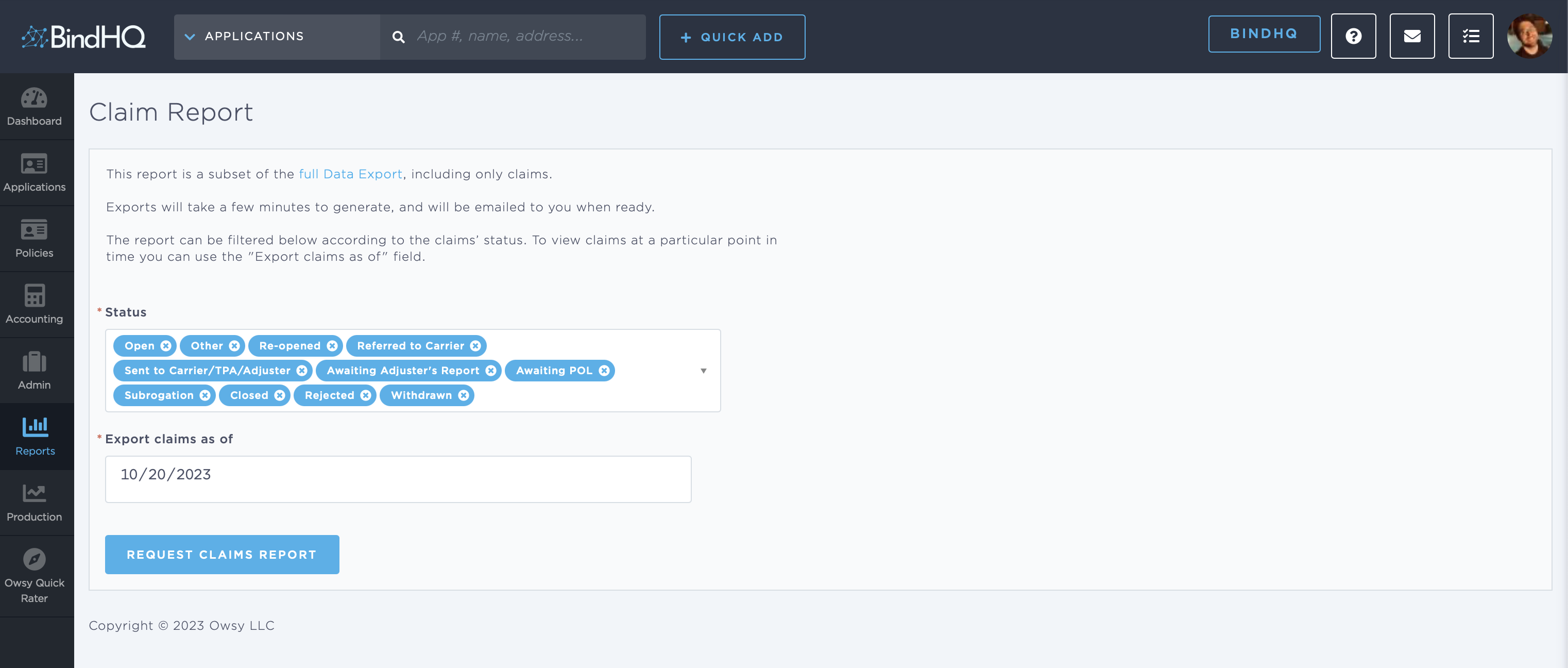Open Admin briefcase icon in sidebar

[35, 370]
